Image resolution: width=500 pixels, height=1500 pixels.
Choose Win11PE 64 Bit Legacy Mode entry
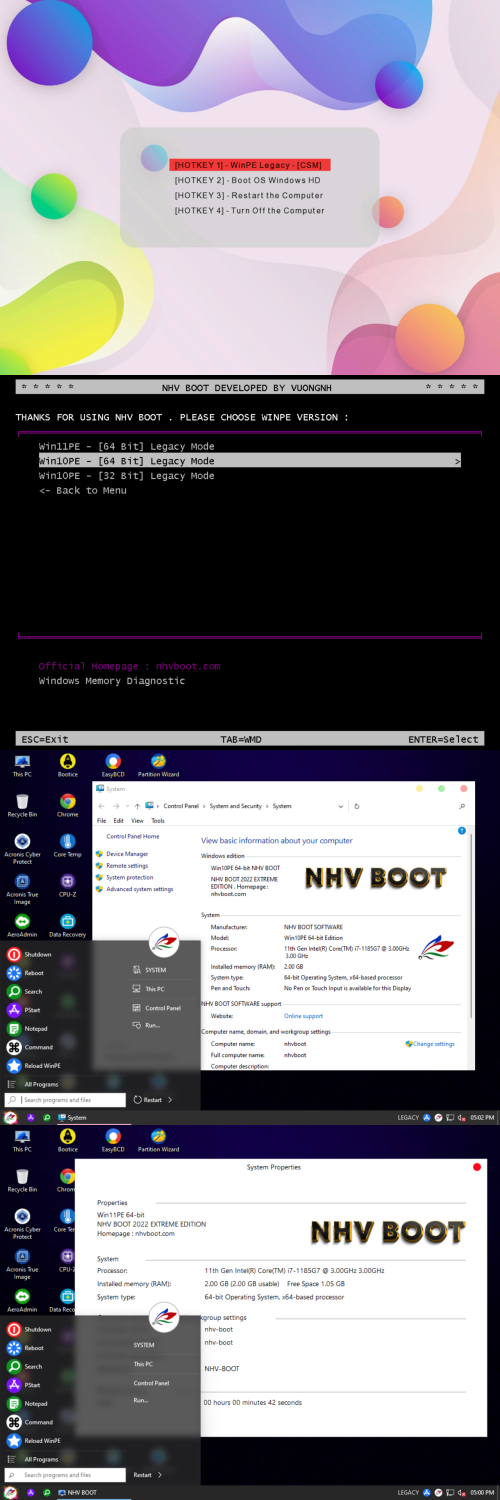coord(126,446)
